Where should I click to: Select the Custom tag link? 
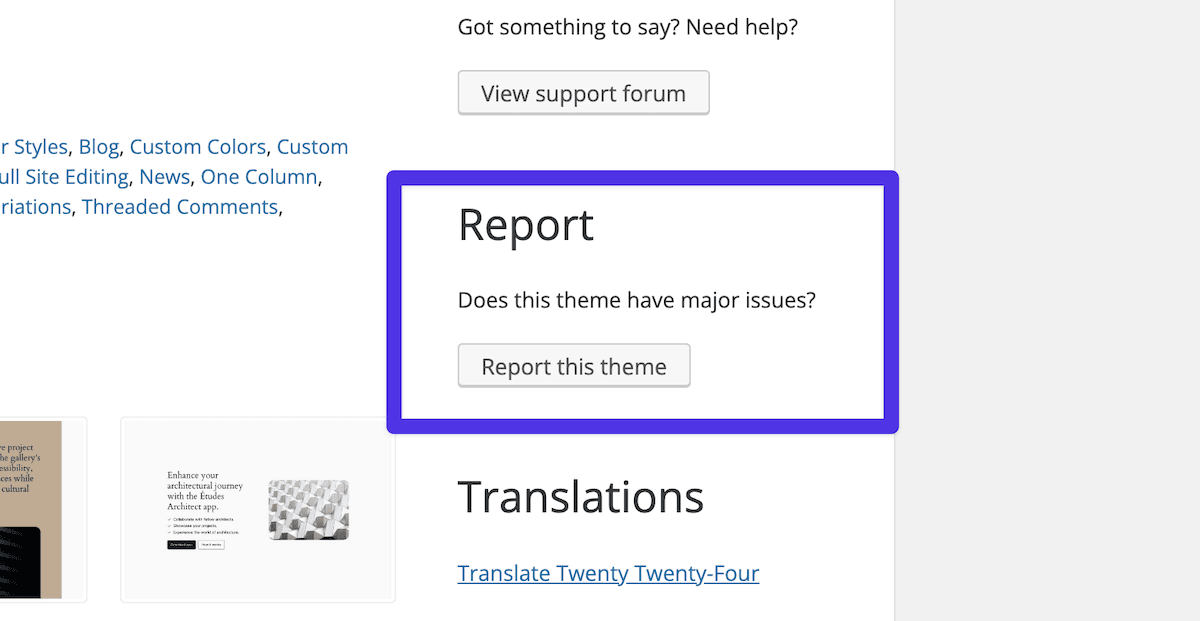[312, 146]
